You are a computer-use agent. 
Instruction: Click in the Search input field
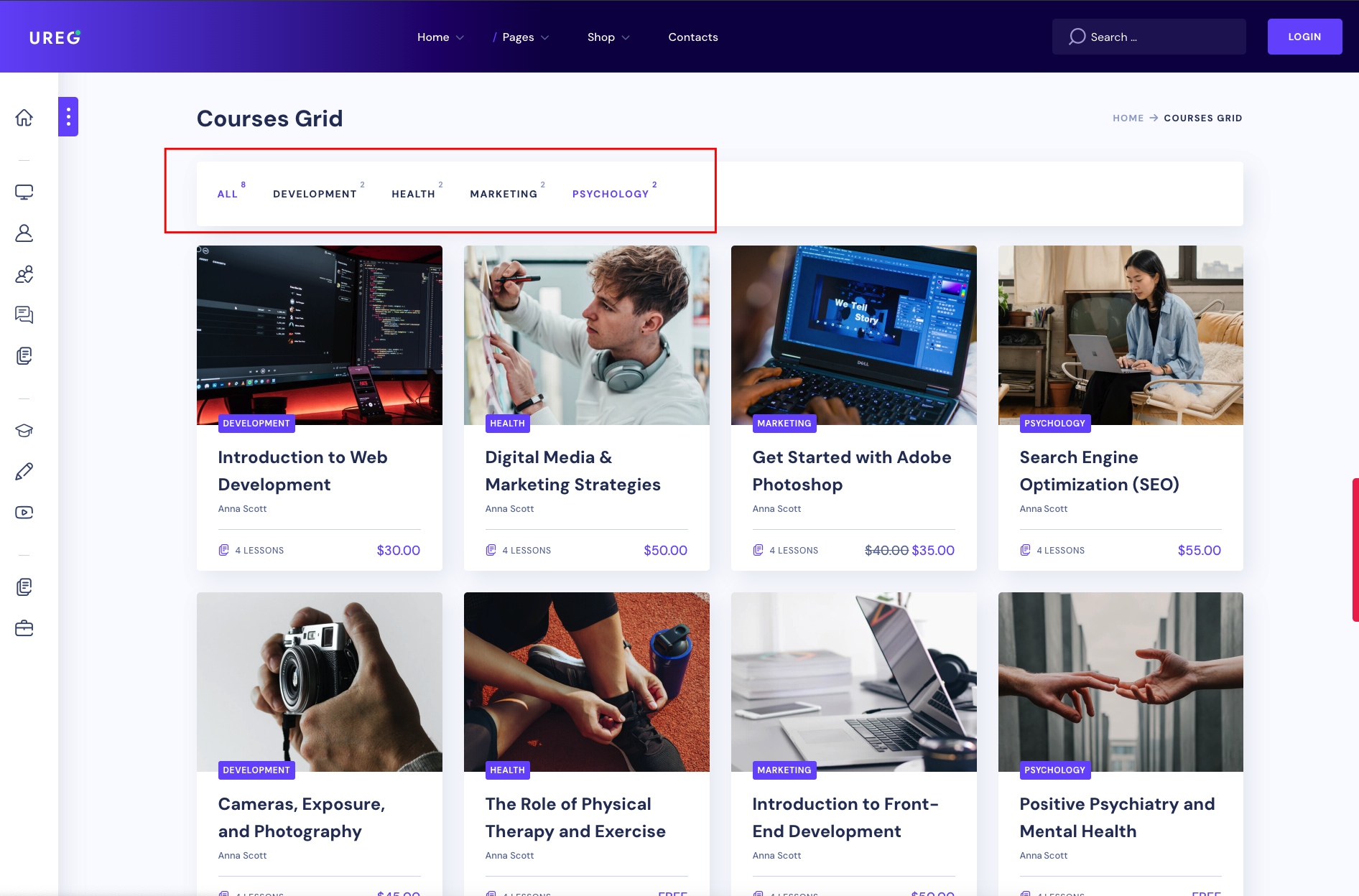click(x=1149, y=37)
